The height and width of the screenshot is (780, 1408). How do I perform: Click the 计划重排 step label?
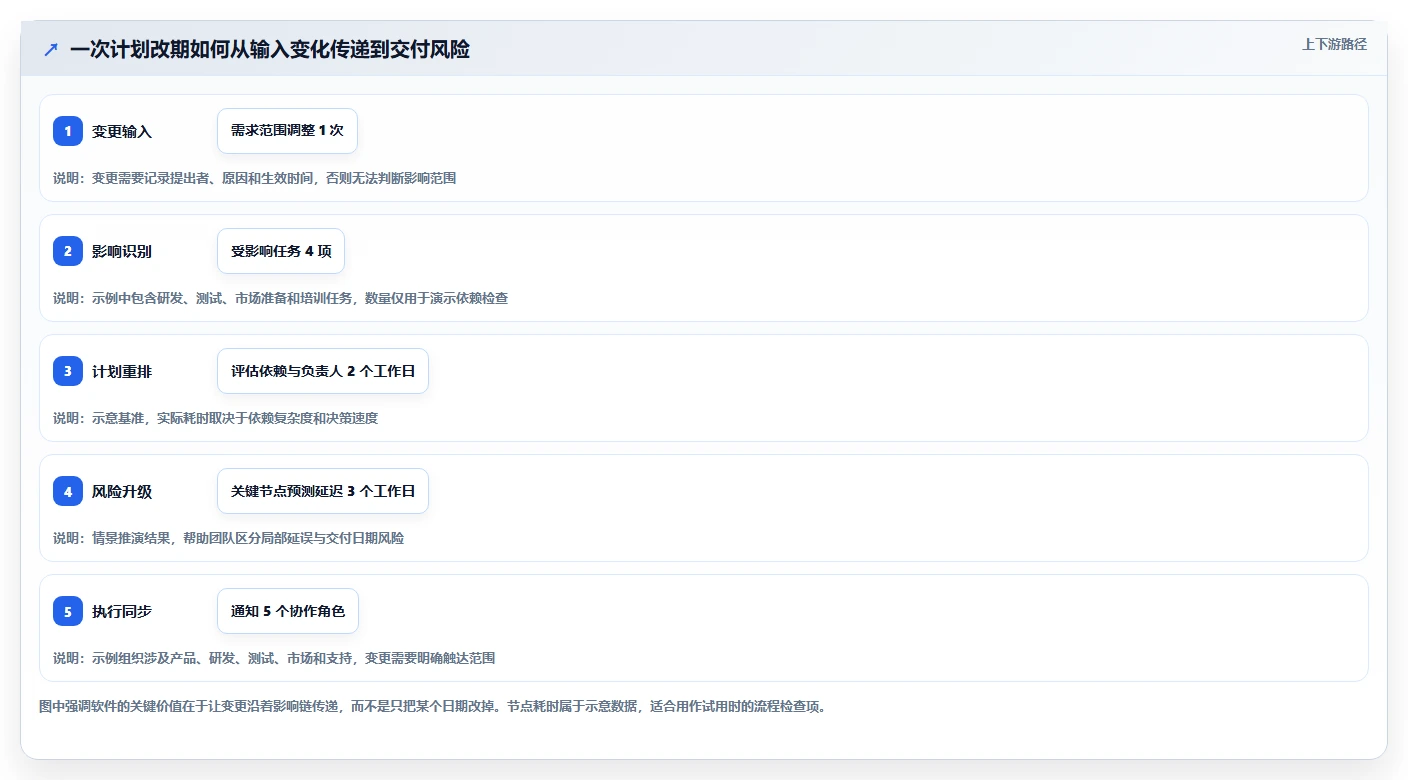click(x=122, y=372)
